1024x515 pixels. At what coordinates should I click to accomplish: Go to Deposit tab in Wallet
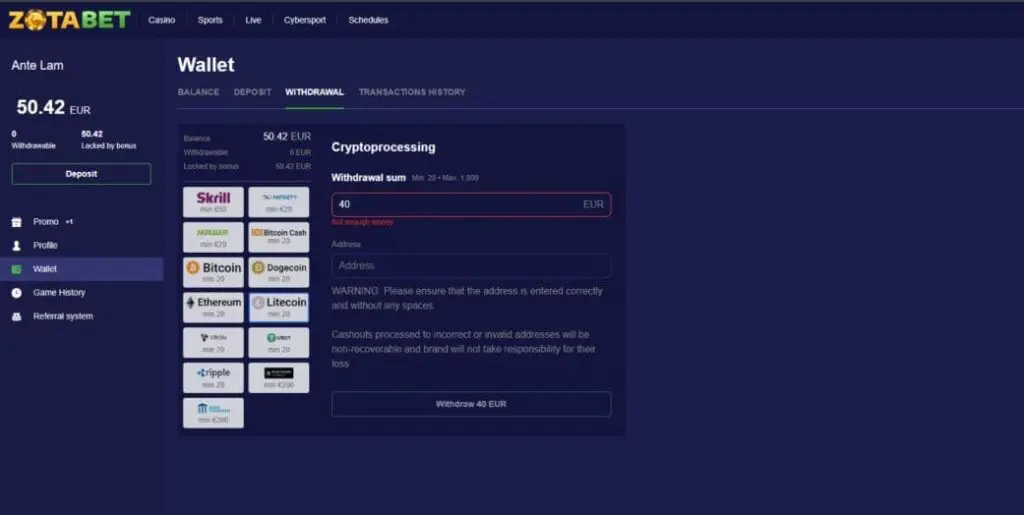coord(252,92)
